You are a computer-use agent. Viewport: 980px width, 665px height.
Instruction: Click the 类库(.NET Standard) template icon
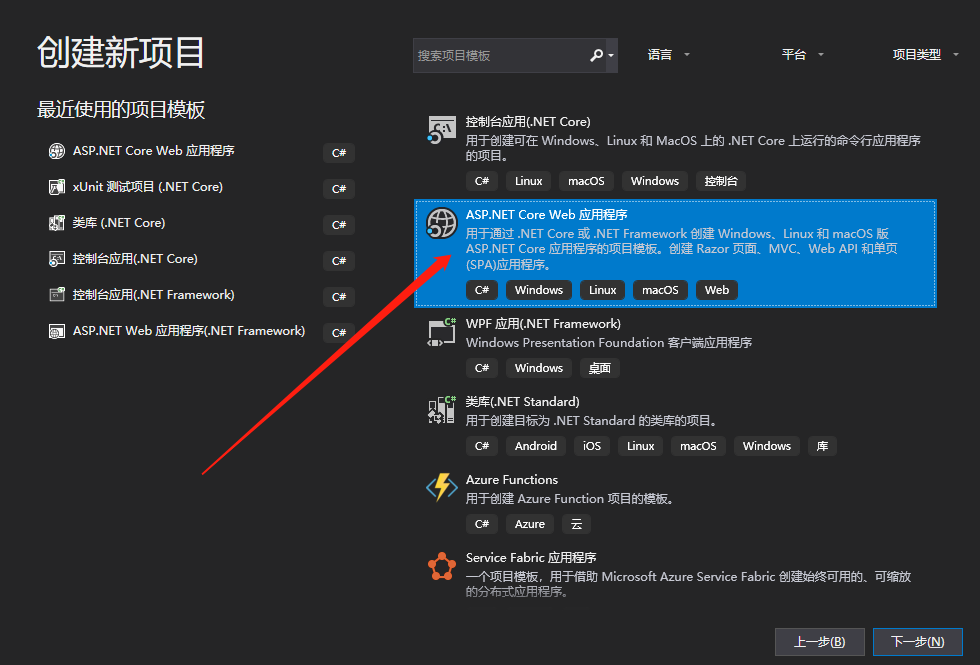[441, 410]
